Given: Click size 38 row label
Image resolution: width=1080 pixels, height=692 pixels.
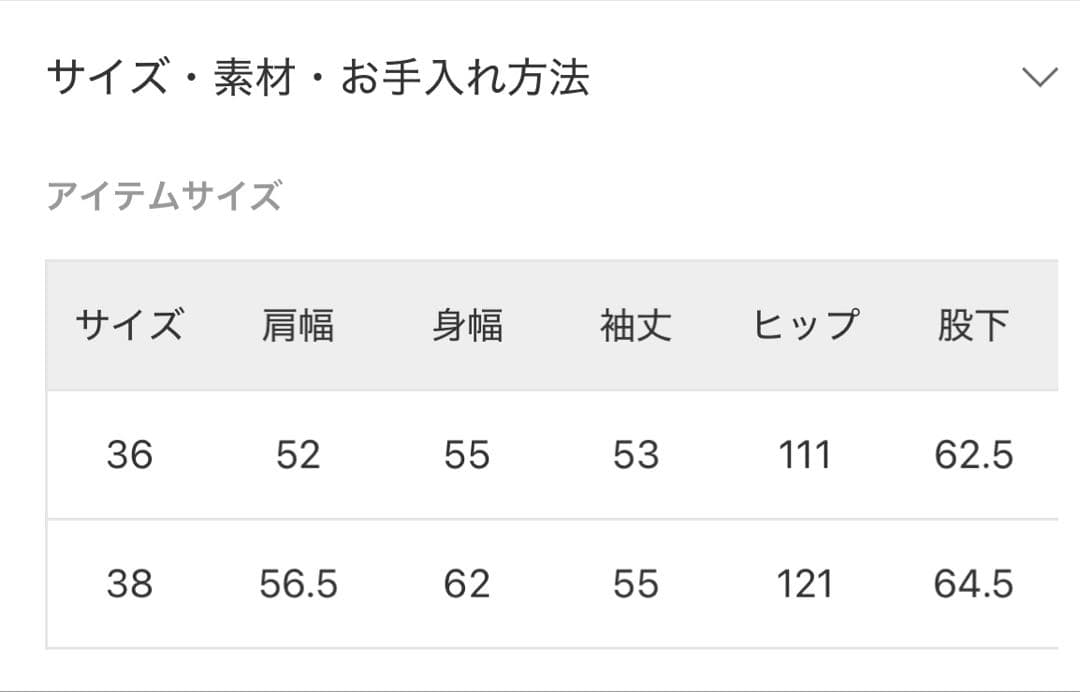Looking at the screenshot, I should pos(130,584).
